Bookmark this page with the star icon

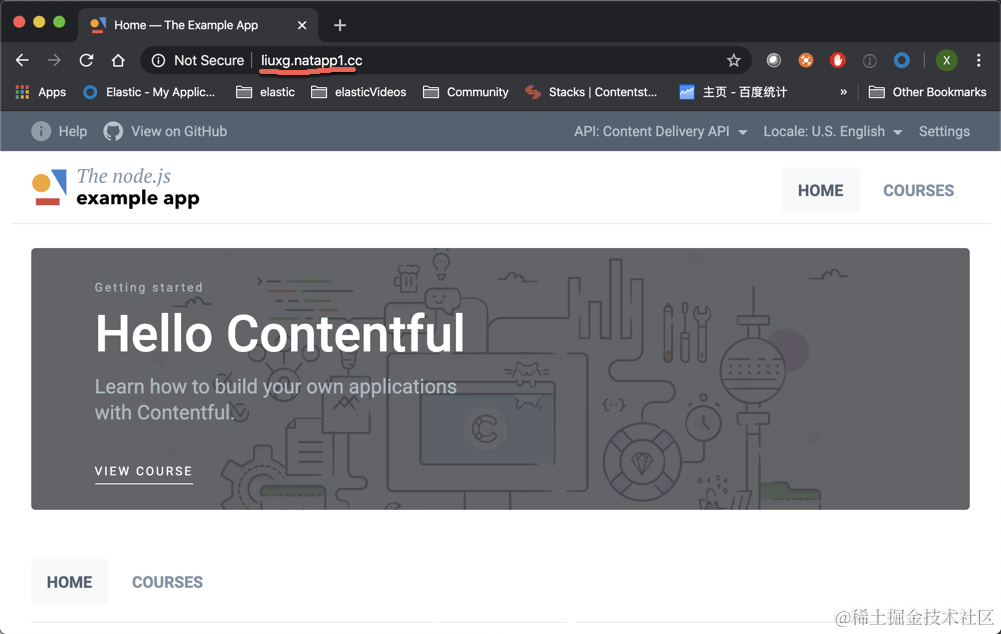click(x=734, y=60)
